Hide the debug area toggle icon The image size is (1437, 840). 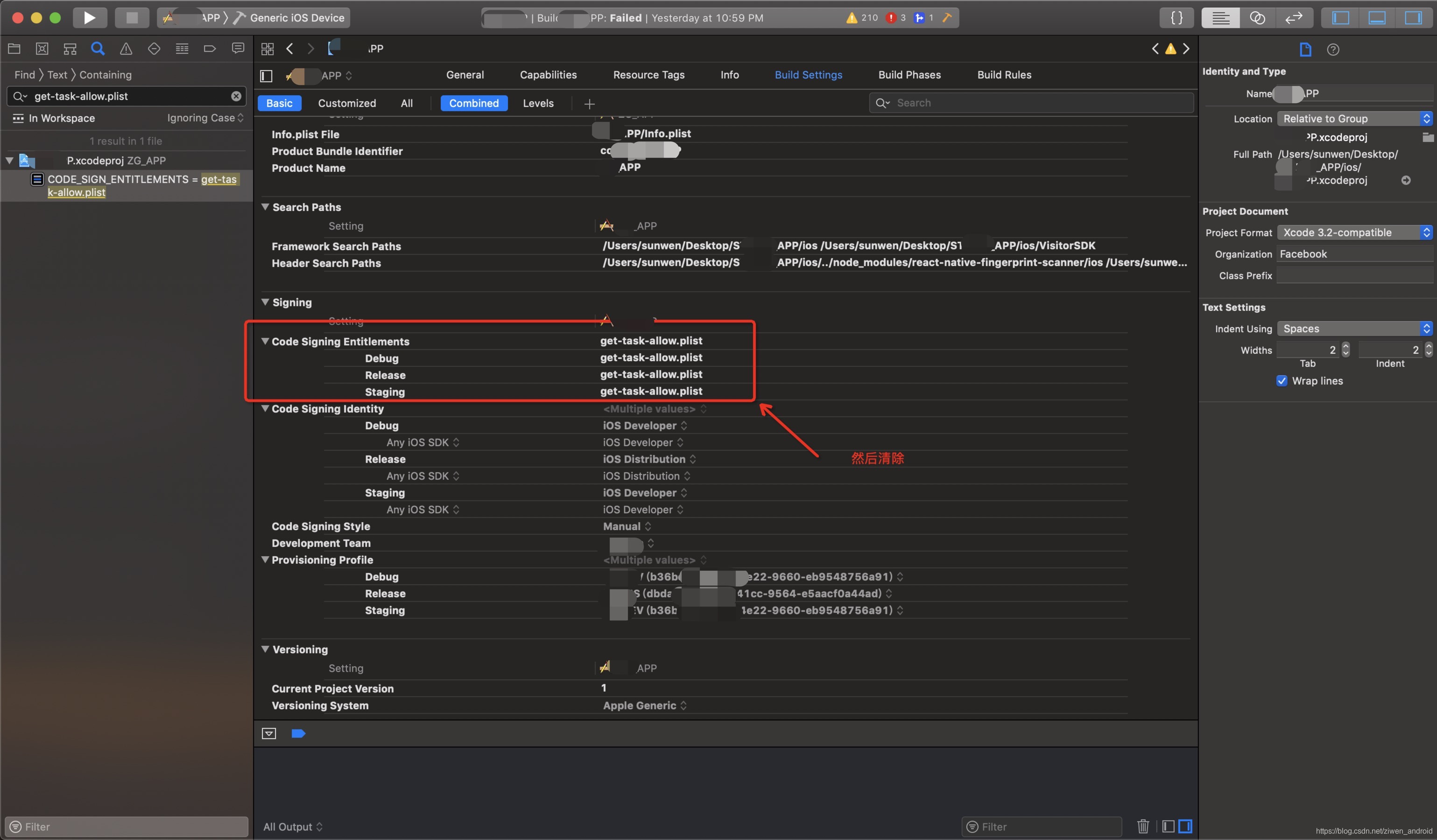(269, 734)
